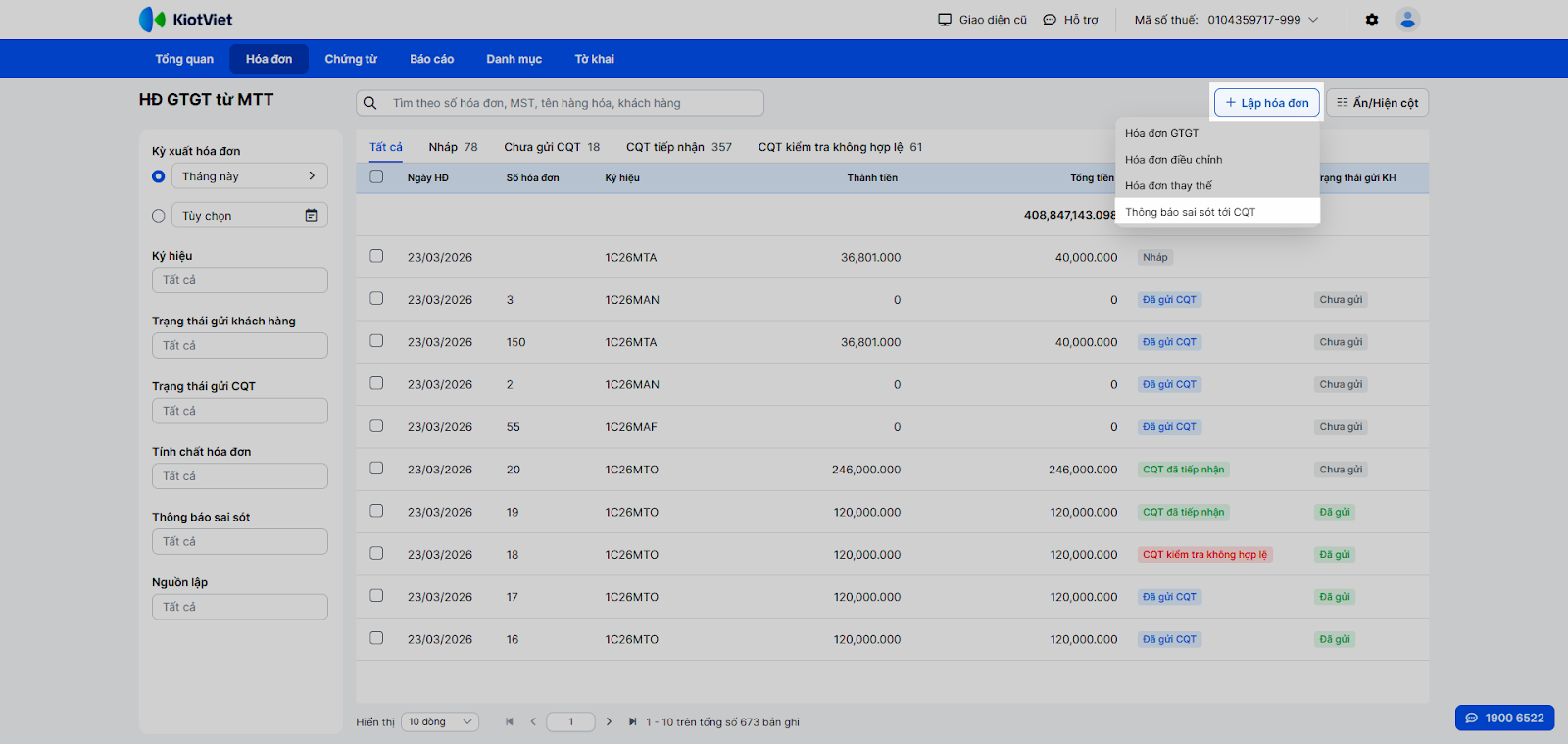The image size is (1568, 744).
Task: Click the search magnifier icon
Action: coord(370,103)
